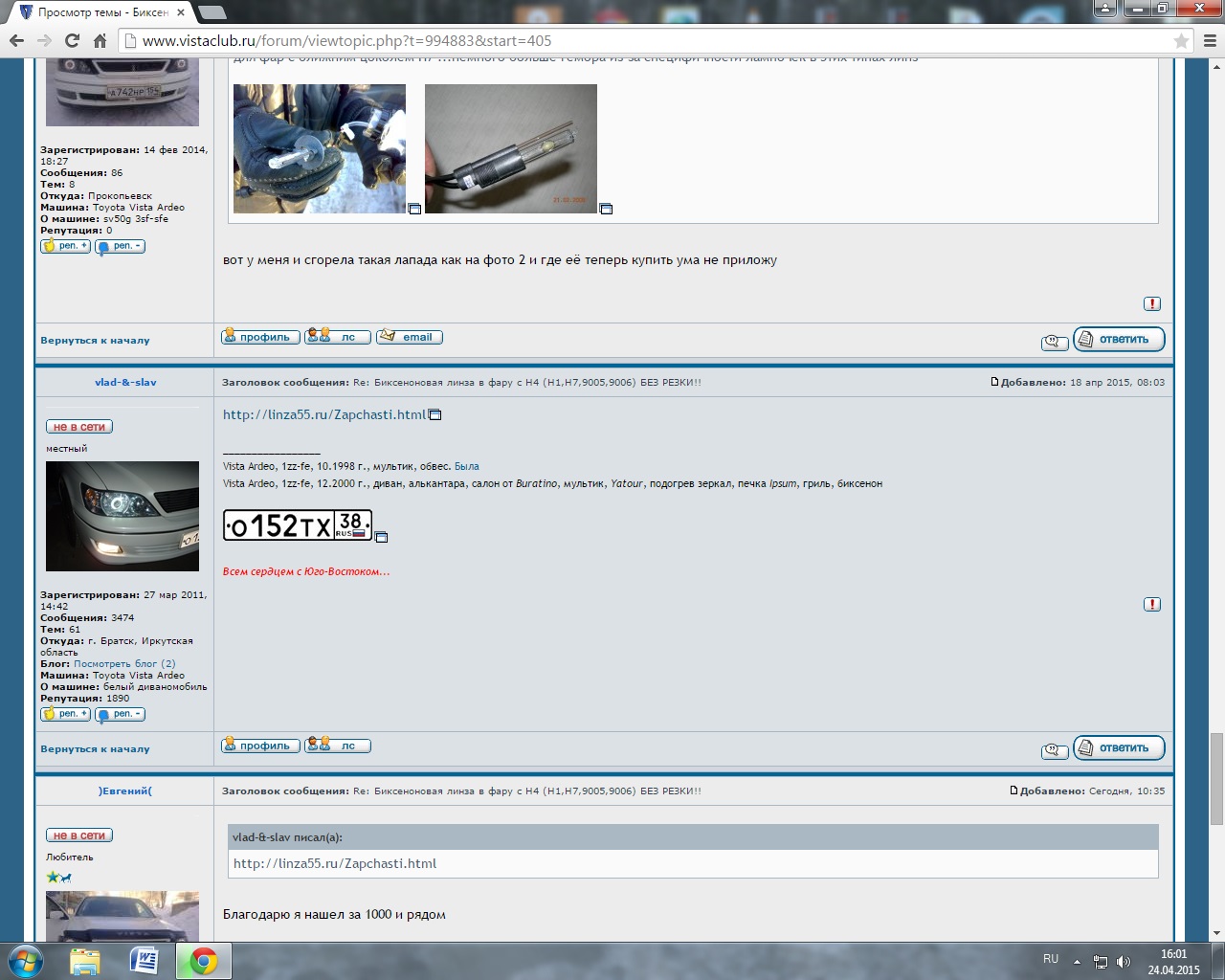Image resolution: width=1225 pixels, height=980 pixels.
Task: Click quote icon beside vlad-&-slav's reply button
Action: tap(1054, 750)
